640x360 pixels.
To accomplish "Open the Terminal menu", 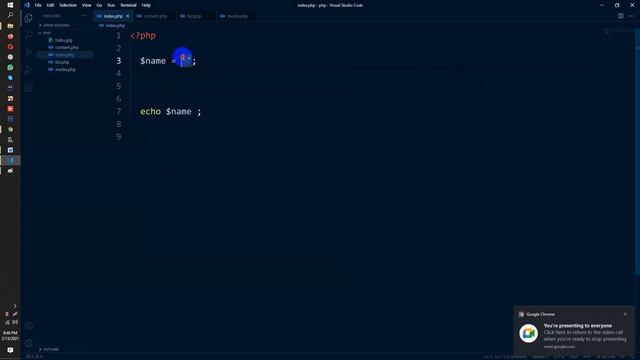I will (128, 5).
